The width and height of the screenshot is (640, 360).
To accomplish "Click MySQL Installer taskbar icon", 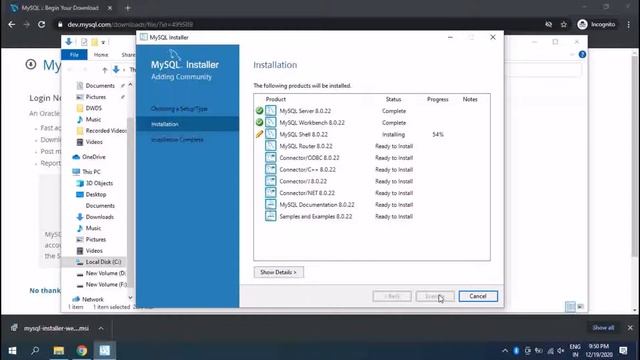I will pos(104,350).
